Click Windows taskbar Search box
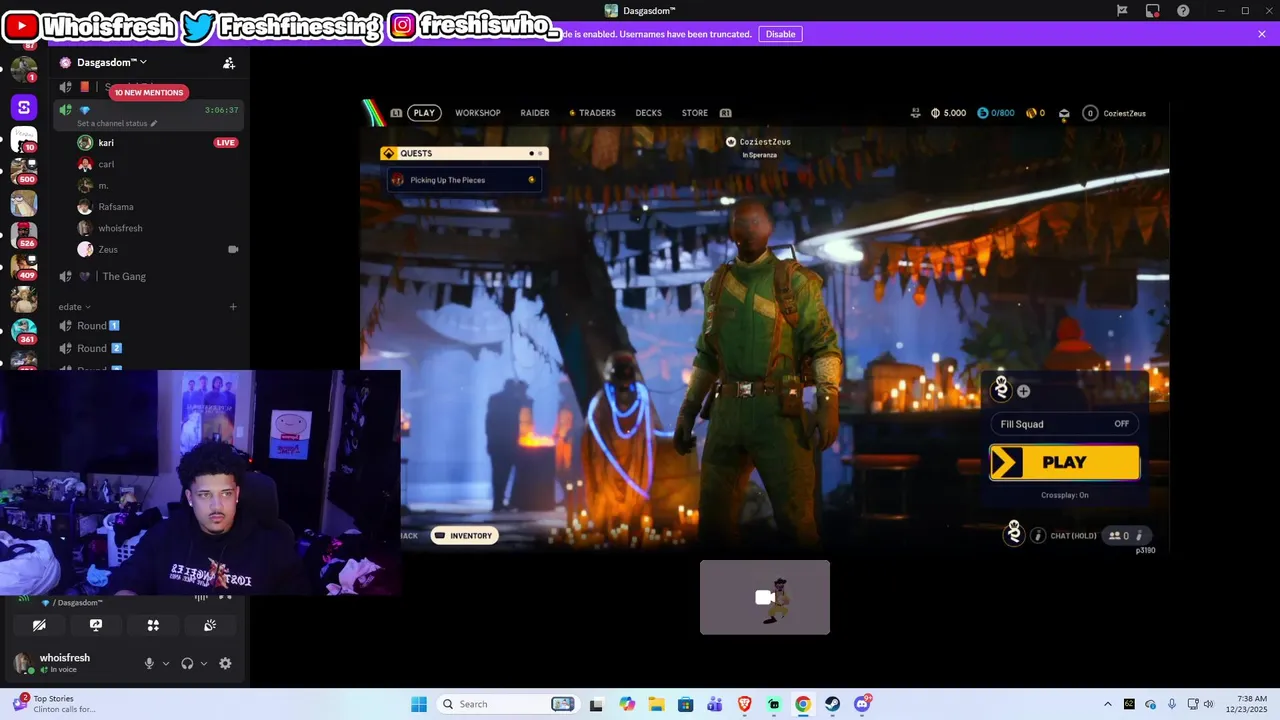The height and width of the screenshot is (720, 1280). 508,704
